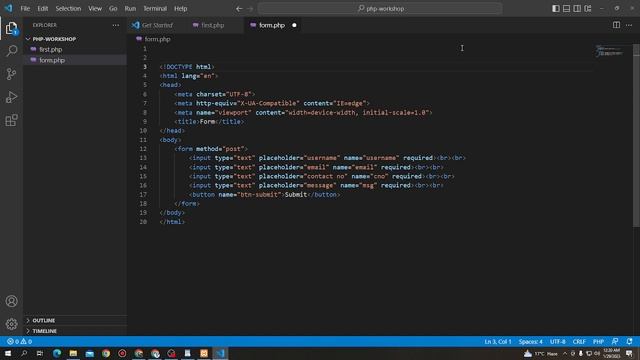Open Task View on the taskbar
640x360 pixels.
(40, 353)
